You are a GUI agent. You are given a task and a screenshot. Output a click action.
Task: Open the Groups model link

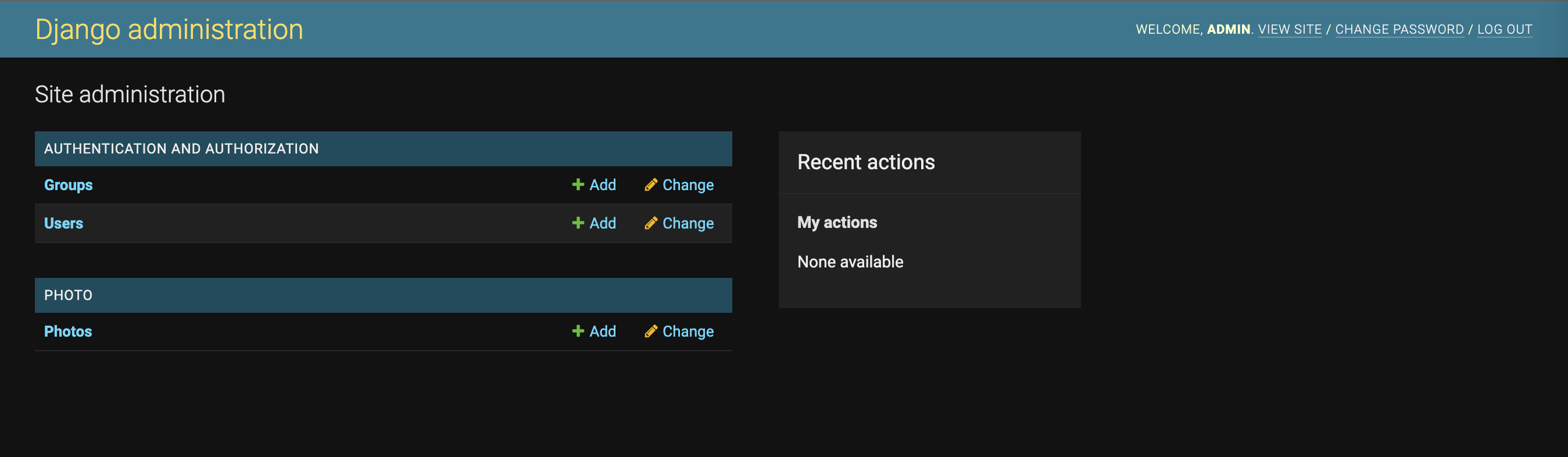(x=68, y=185)
